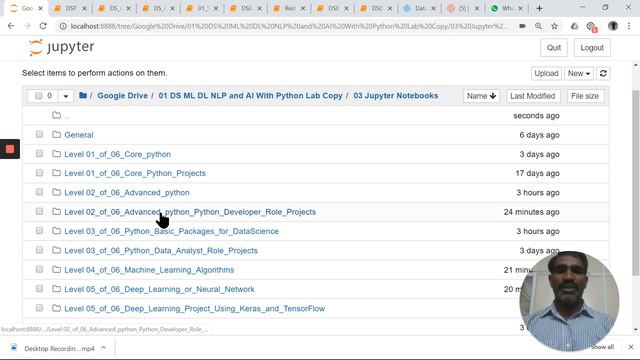Click the Desktop Recording mp4 file icon
This screenshot has width=640, height=360.
click(14, 348)
